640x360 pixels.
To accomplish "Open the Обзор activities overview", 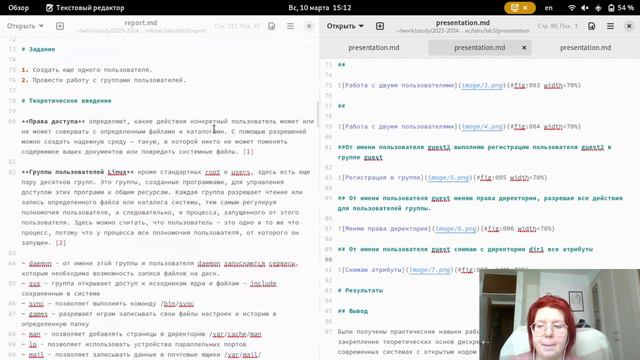I will point(18,8).
